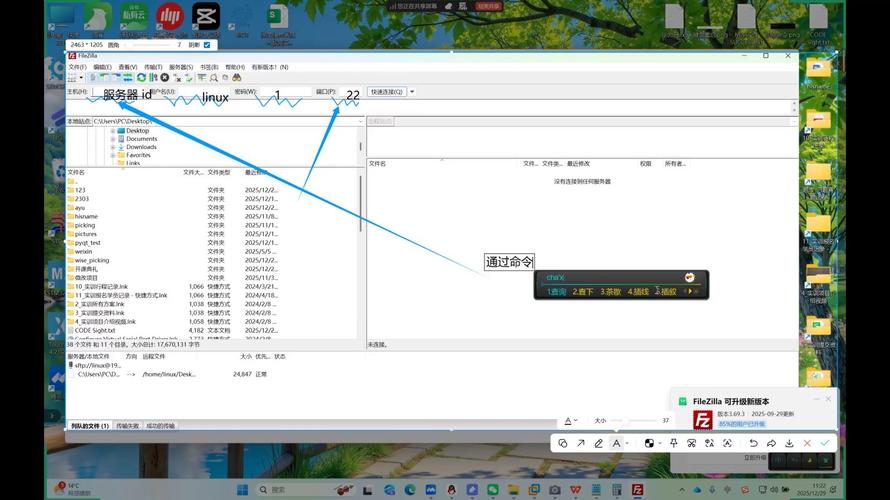Open the Quickconnect history dropdown arrow
Screen dimensions: 890x500
coord(412,92)
